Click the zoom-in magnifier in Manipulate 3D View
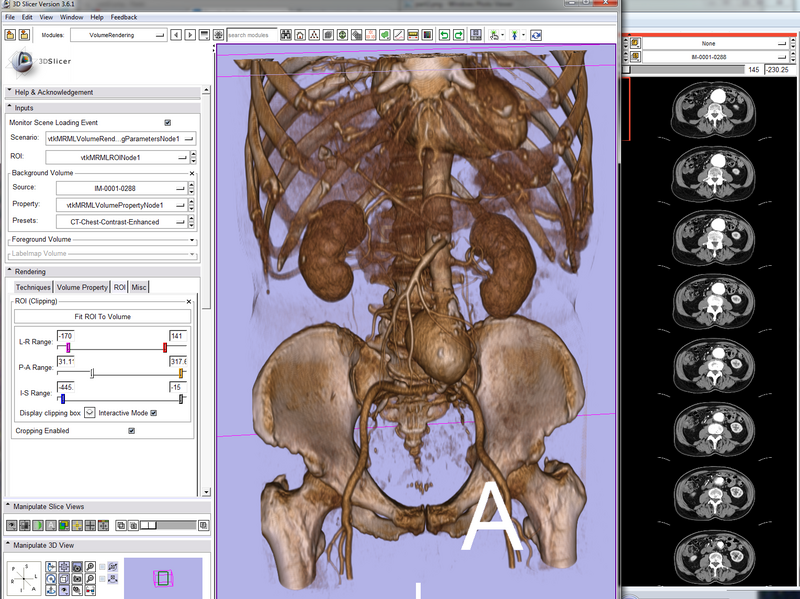Viewport: 800px width, 599px height. pyautogui.click(x=90, y=566)
